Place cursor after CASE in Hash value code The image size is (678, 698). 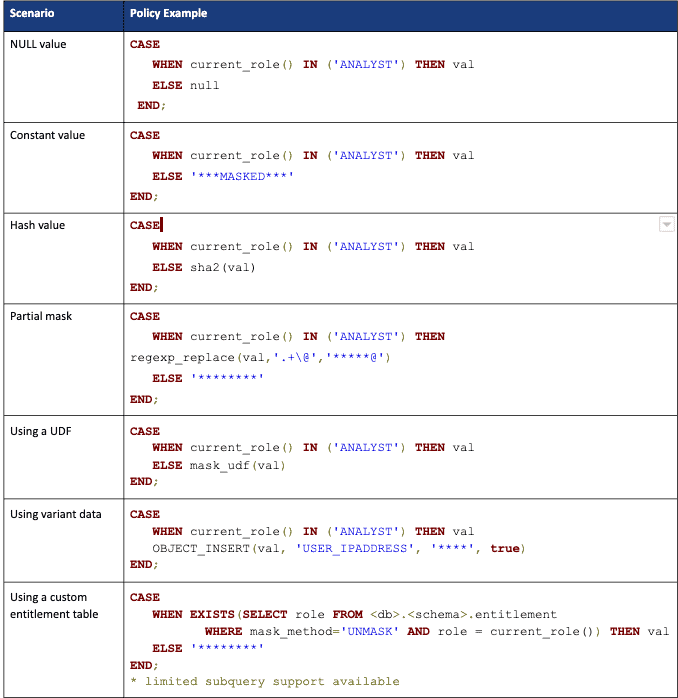(x=161, y=226)
